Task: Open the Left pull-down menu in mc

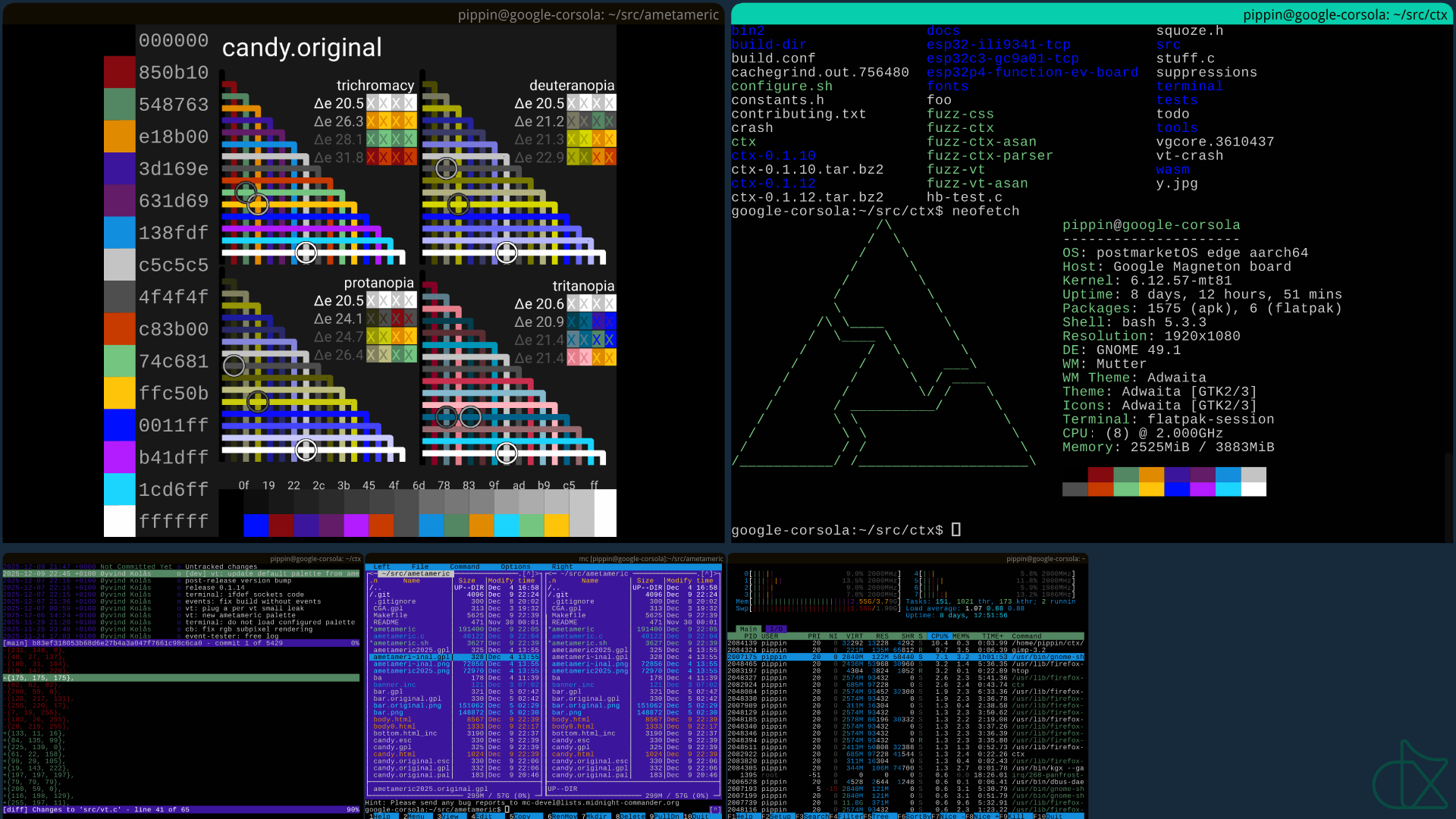Action: point(381,566)
